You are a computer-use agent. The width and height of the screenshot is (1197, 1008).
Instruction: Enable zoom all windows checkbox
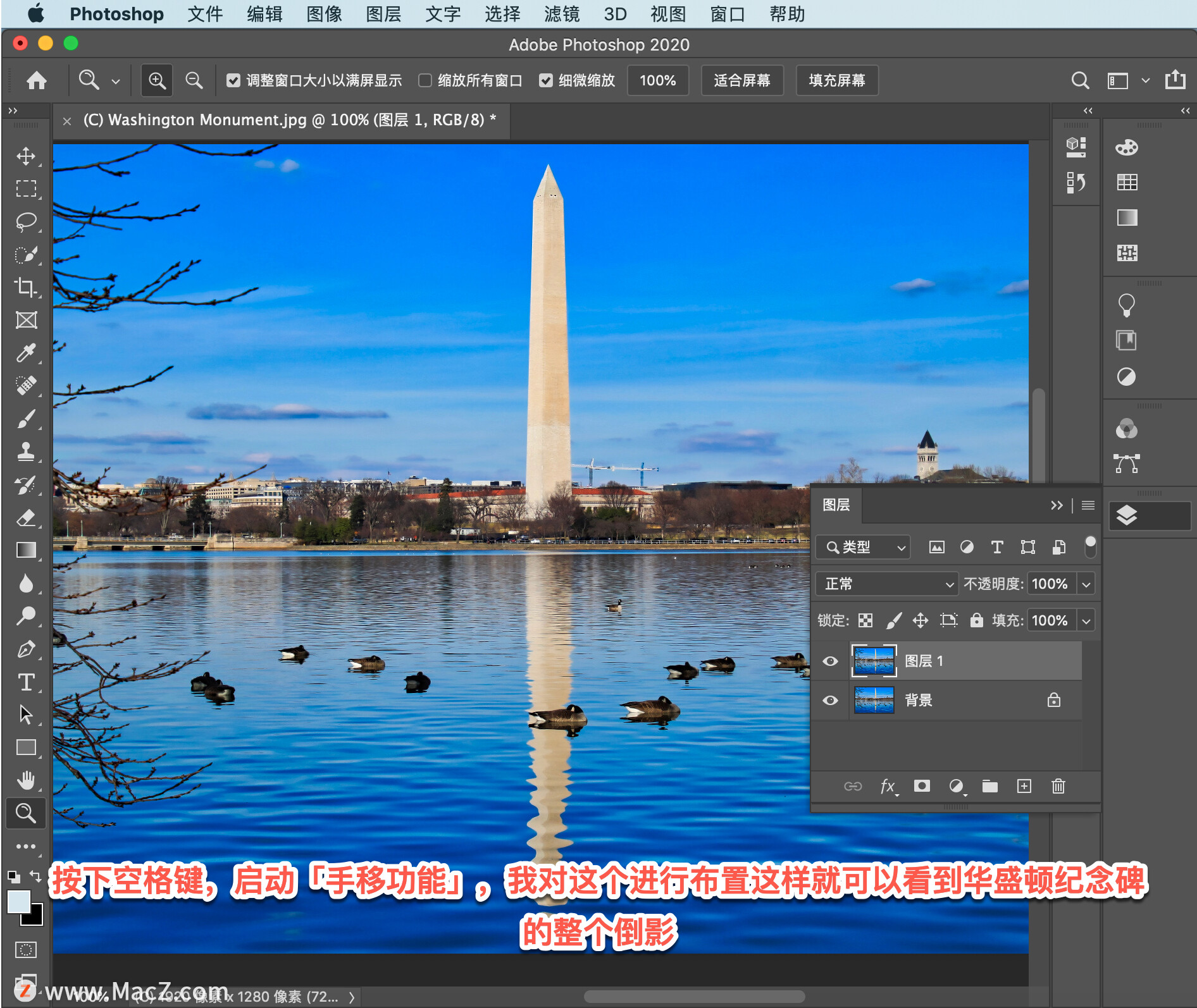[425, 80]
